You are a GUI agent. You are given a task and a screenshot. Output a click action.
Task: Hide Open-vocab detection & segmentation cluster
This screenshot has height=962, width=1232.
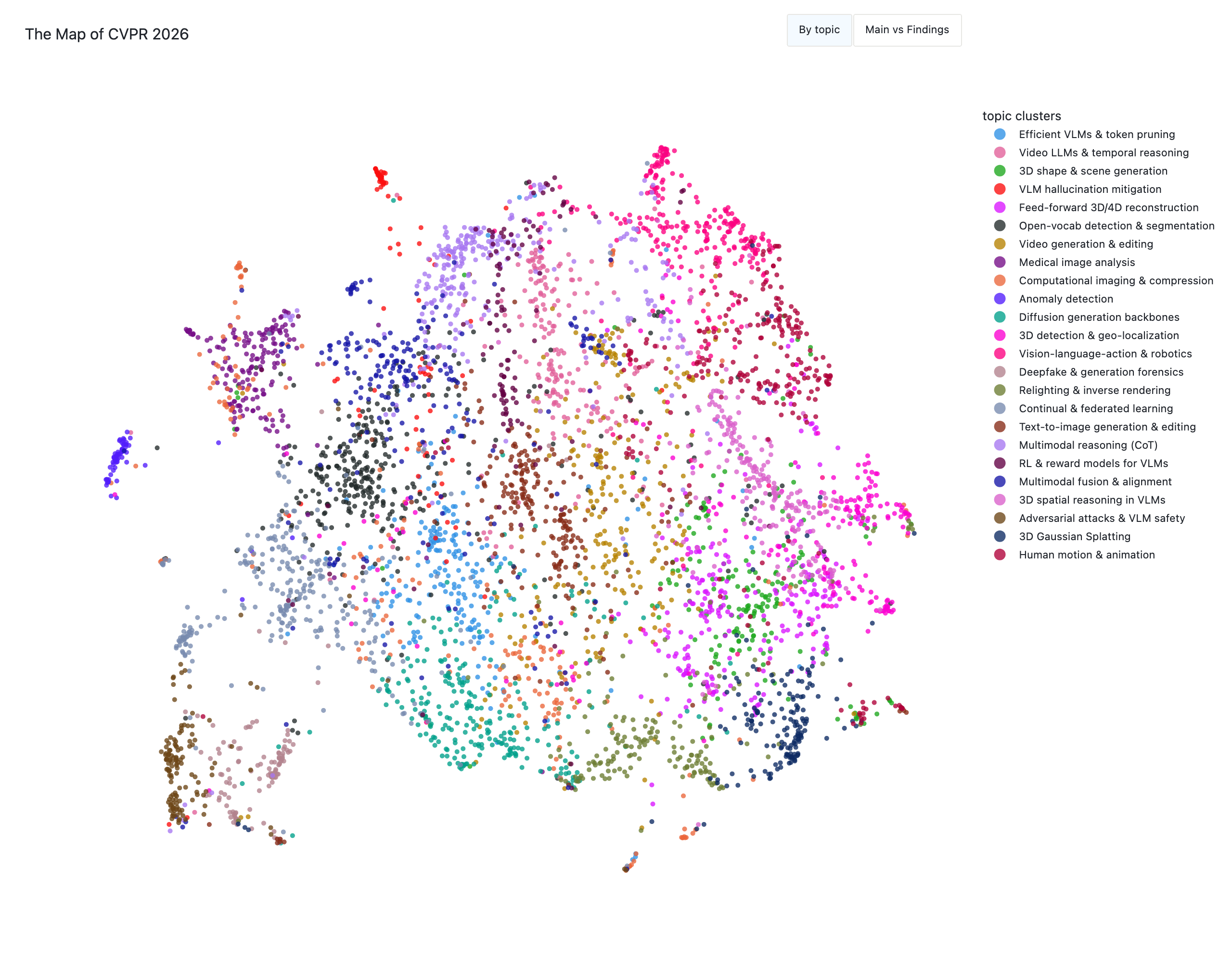(x=1104, y=226)
